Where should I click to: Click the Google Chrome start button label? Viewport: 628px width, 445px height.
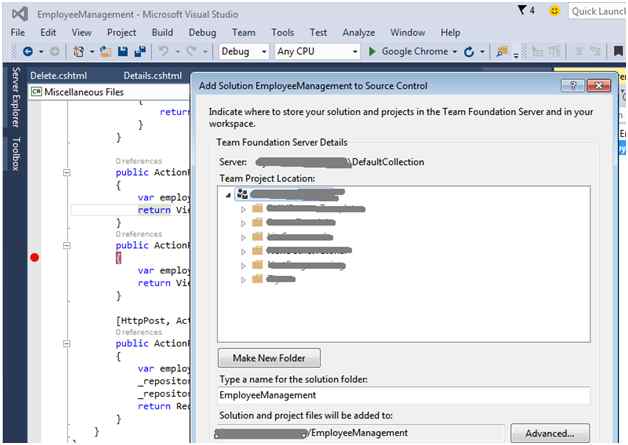pyautogui.click(x=415, y=51)
